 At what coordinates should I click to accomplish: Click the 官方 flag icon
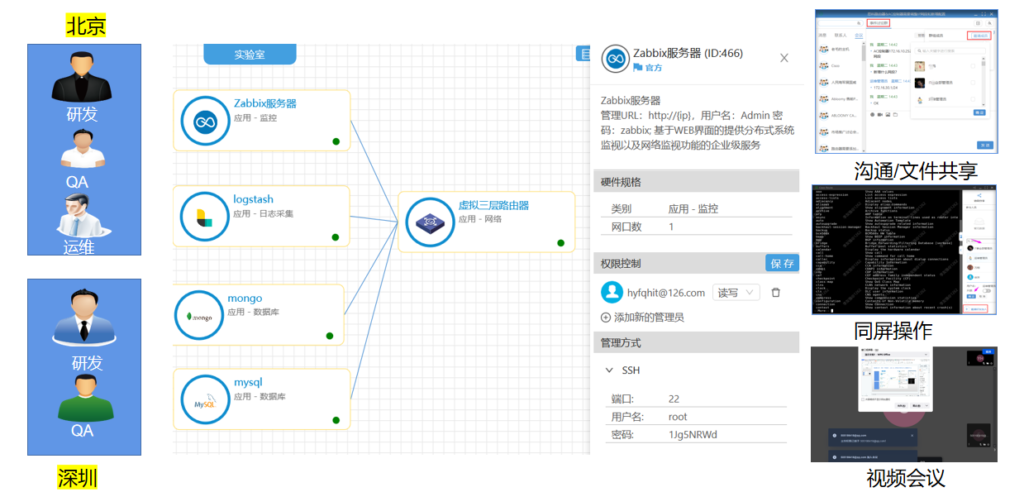637,67
